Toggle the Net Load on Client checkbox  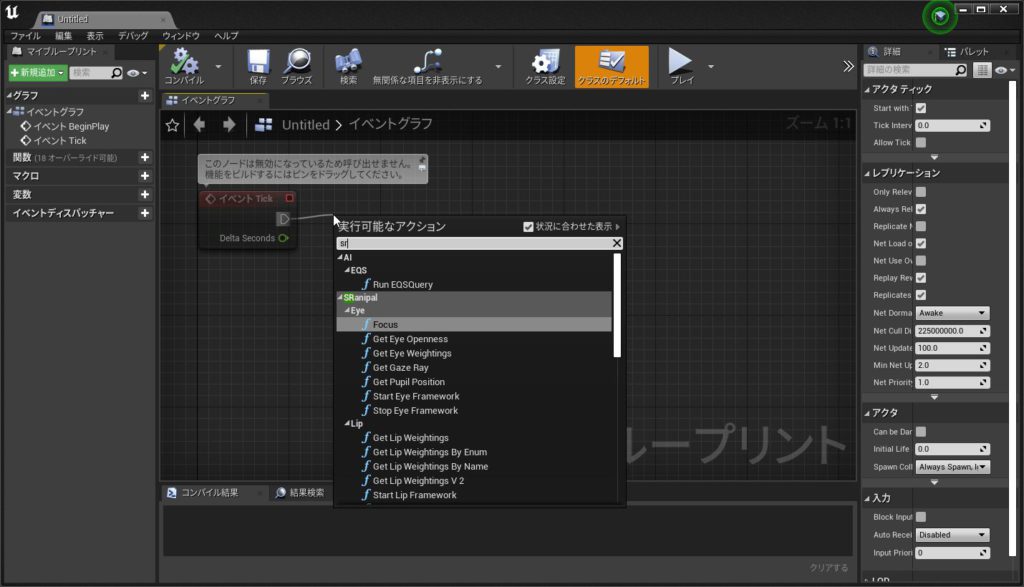pos(921,244)
